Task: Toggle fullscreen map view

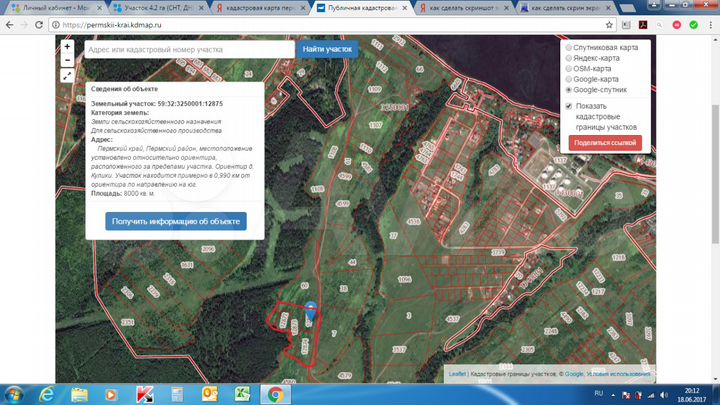Action: point(67,75)
